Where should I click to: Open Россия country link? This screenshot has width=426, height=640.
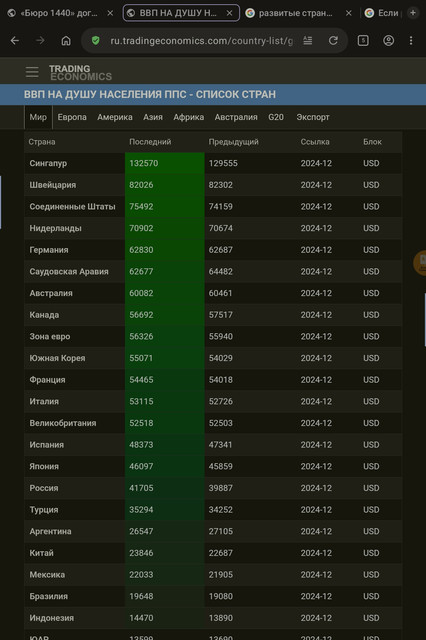[44, 488]
